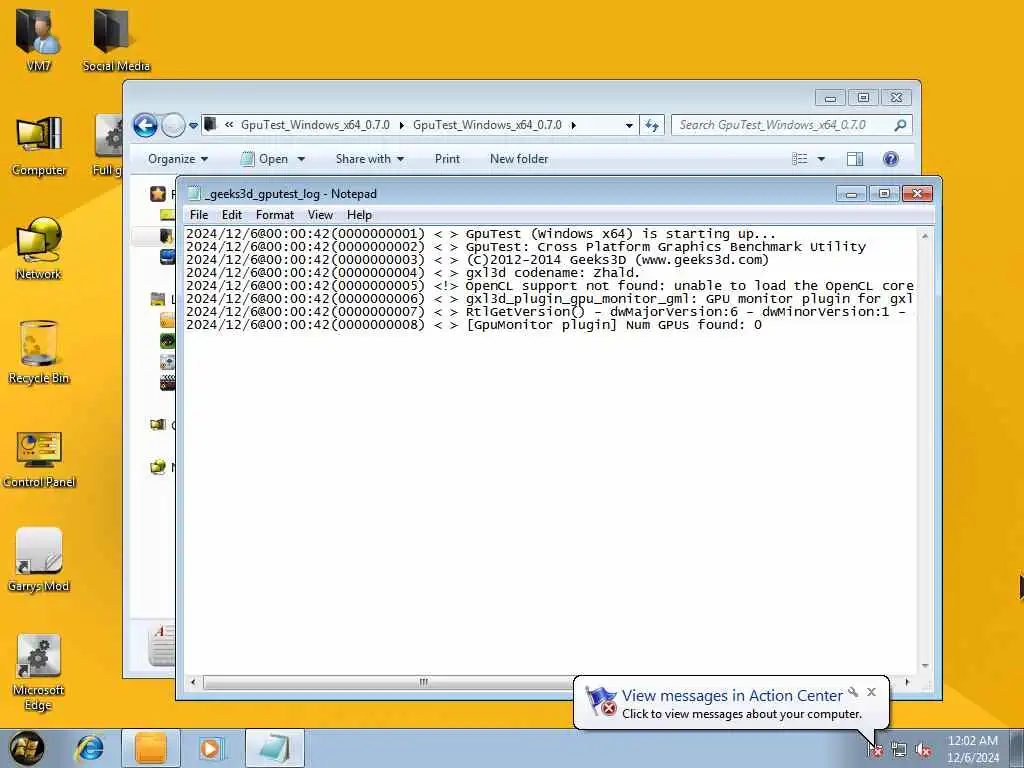This screenshot has height=768, width=1024.
Task: Click View messages in Action Center link
Action: pyautogui.click(x=732, y=696)
